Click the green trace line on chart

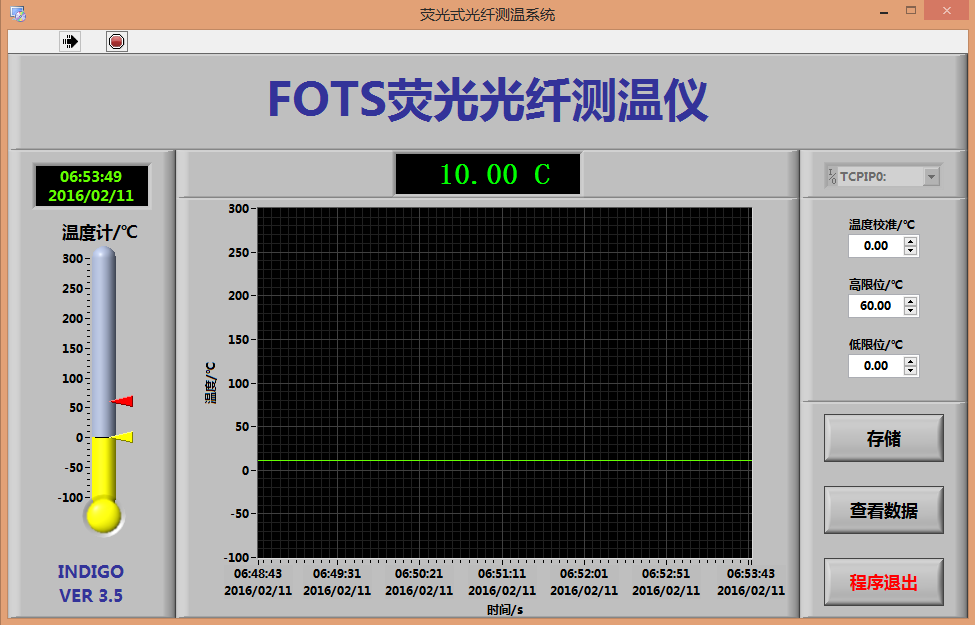coord(504,461)
